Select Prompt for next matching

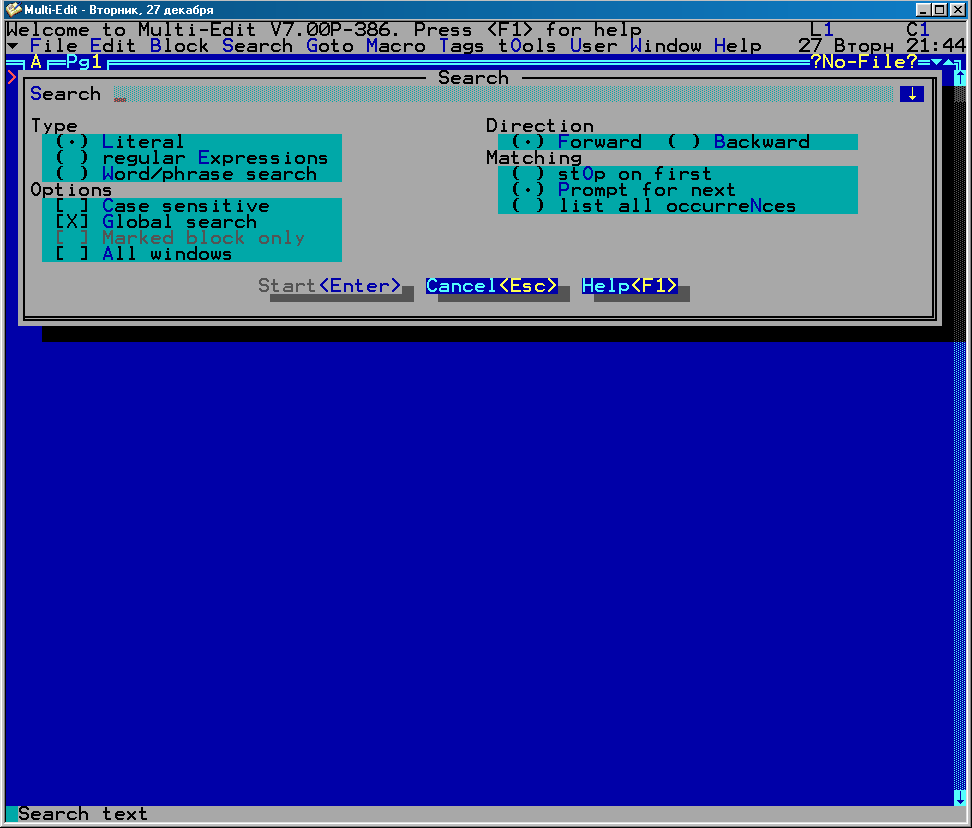tap(623, 190)
